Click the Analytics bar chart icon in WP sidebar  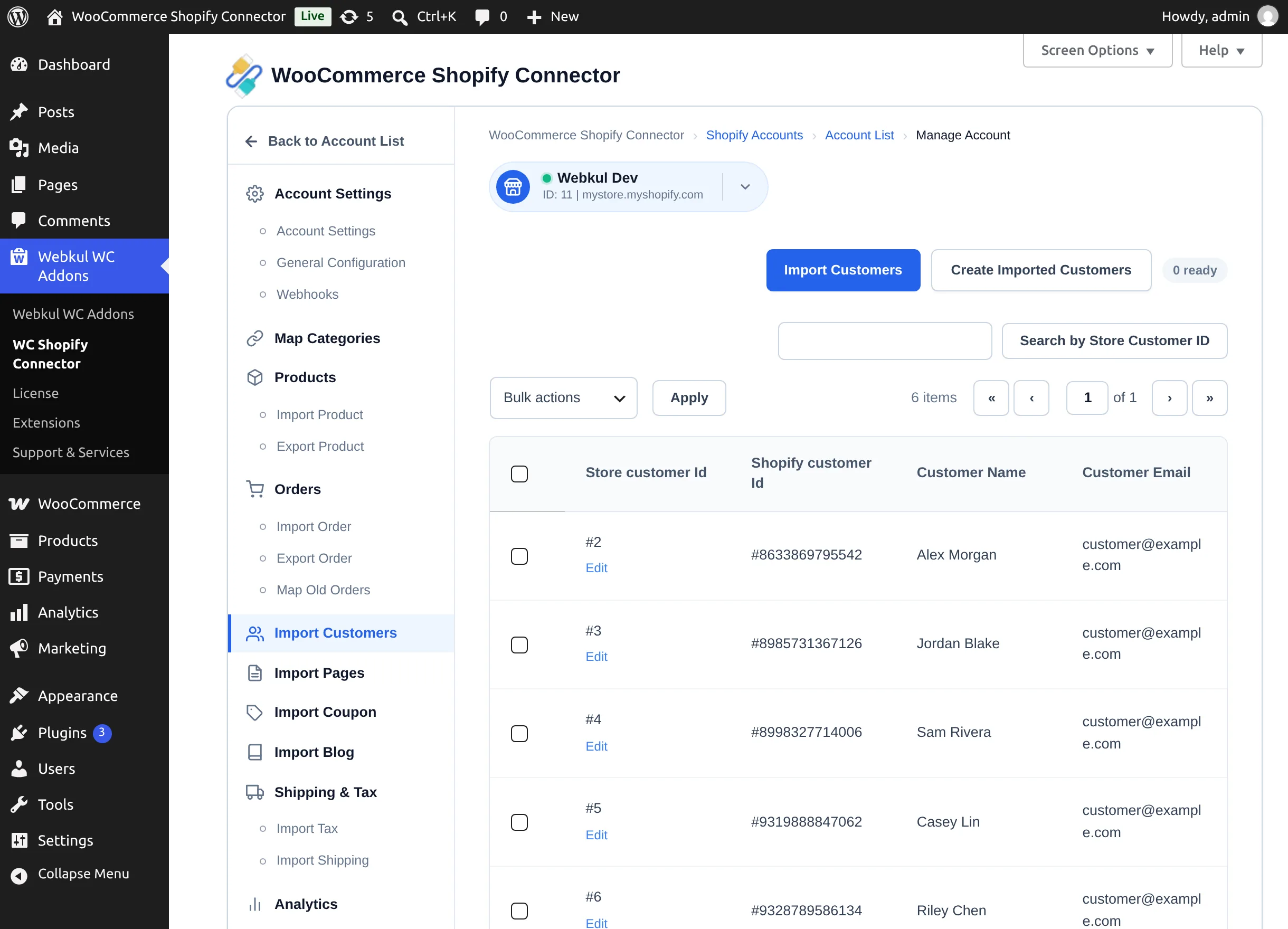pyautogui.click(x=19, y=612)
